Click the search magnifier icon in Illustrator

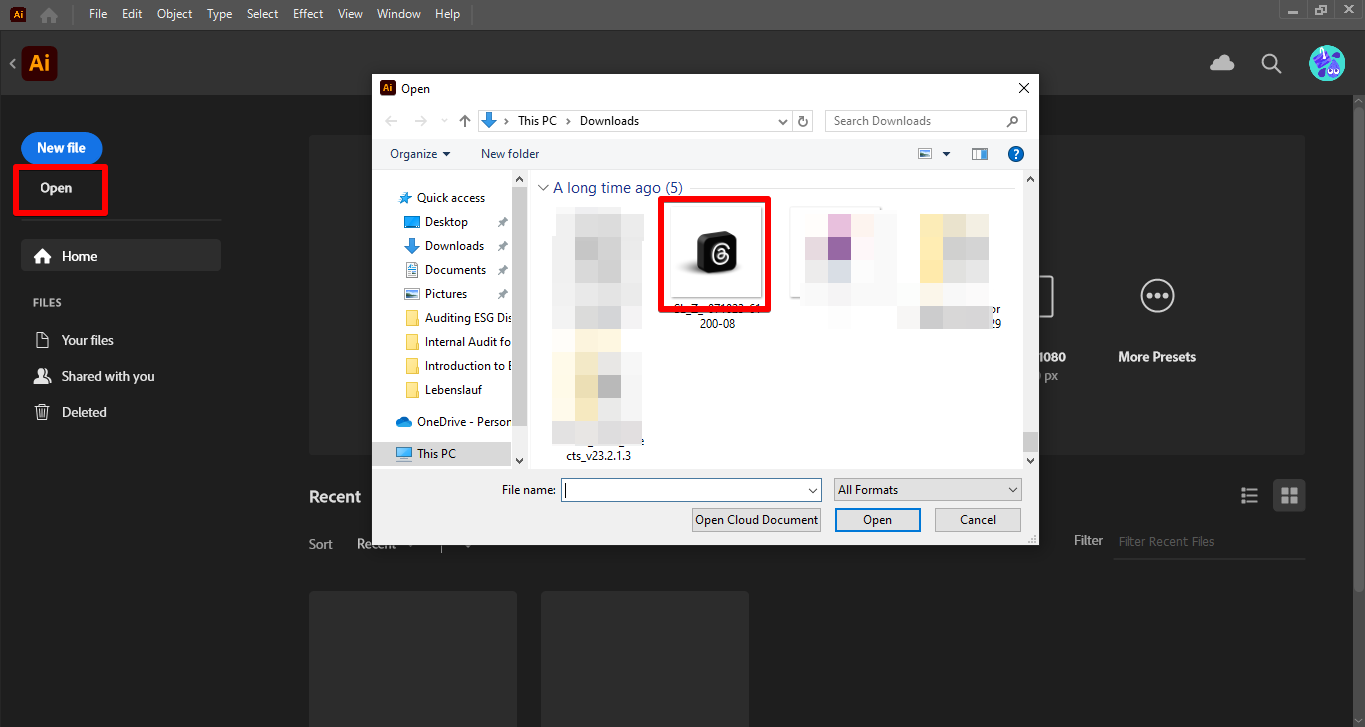pos(1271,63)
